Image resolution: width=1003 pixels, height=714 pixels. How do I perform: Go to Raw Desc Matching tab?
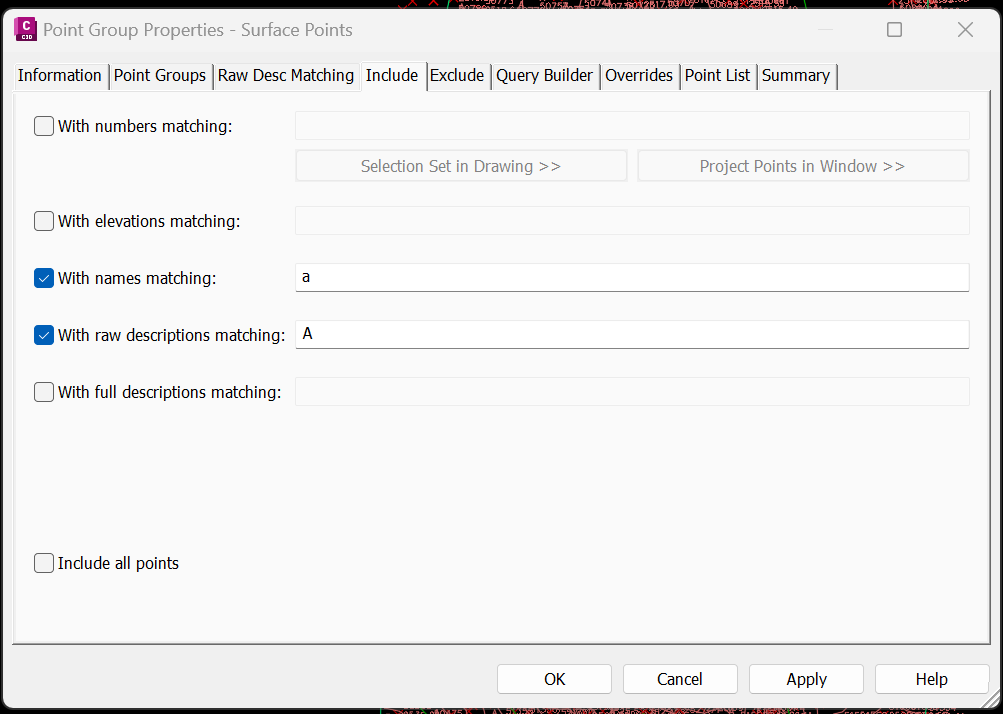tap(286, 76)
